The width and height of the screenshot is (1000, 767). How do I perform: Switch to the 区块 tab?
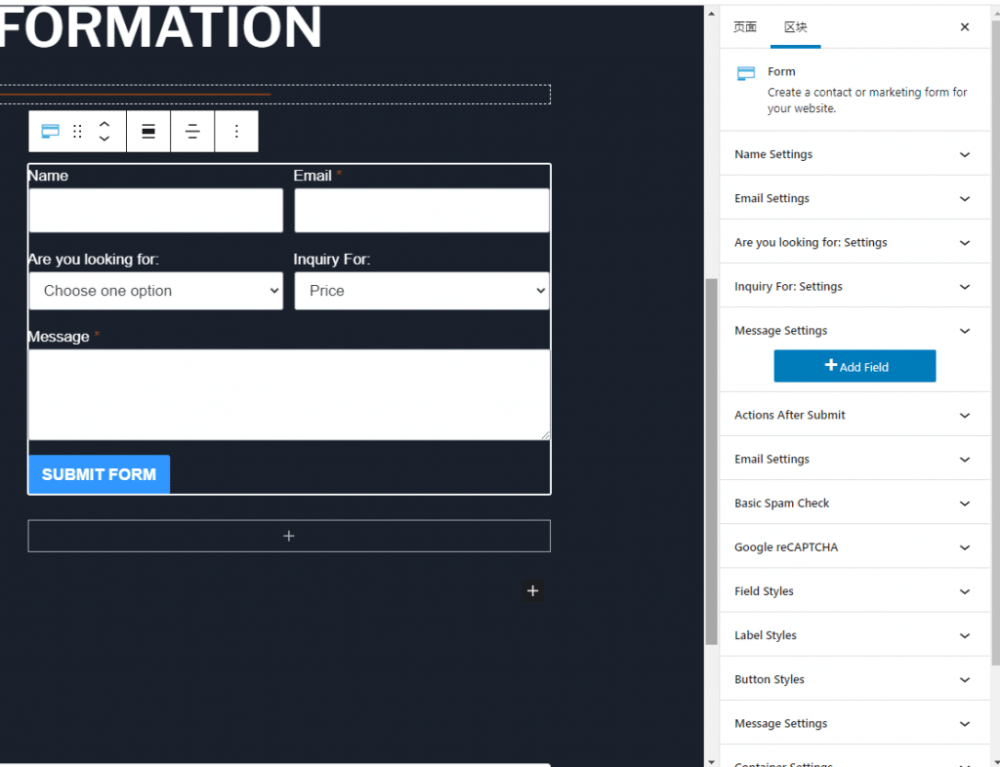(x=795, y=28)
